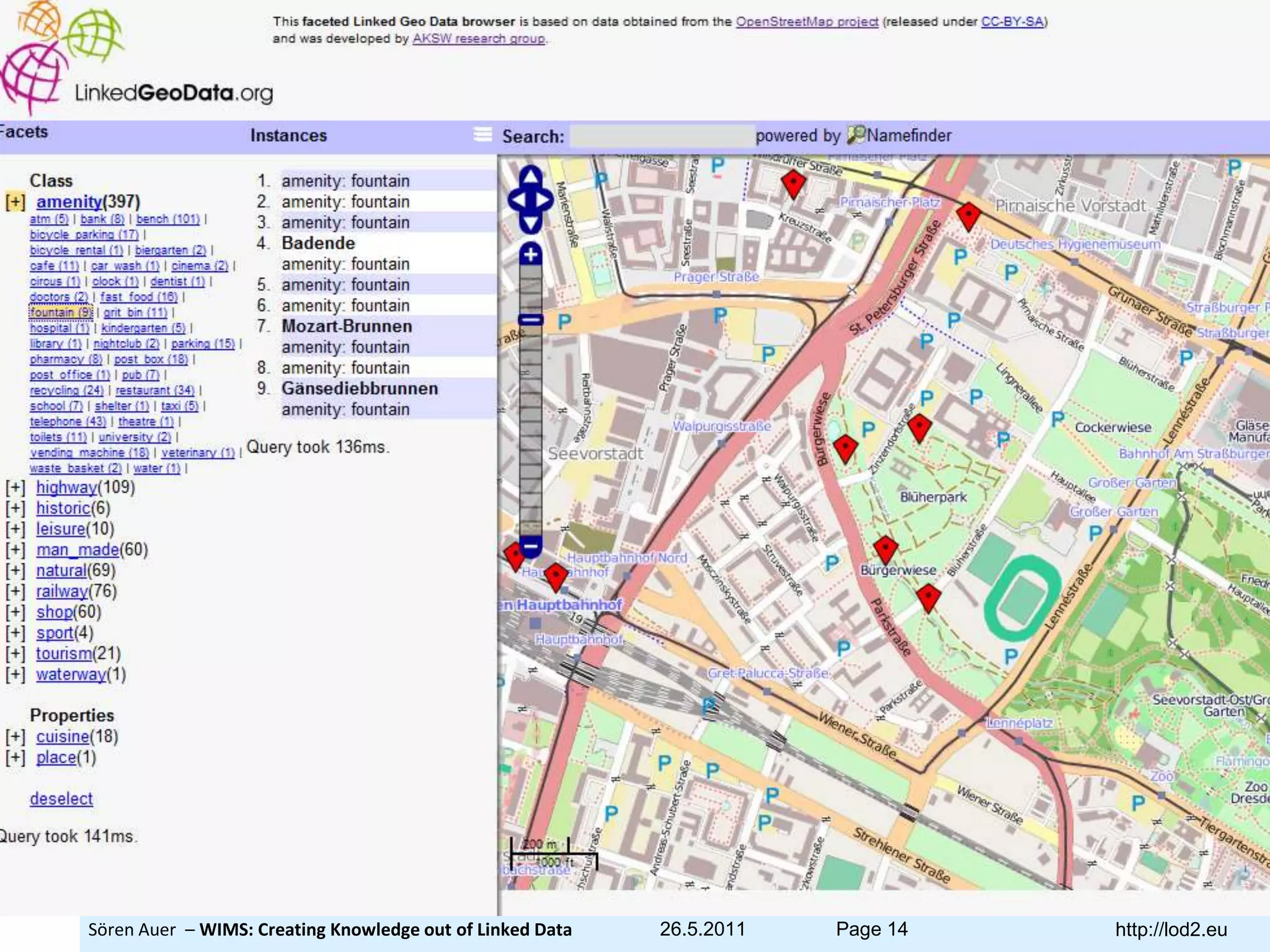Screen dimensions: 1270x952
Task: Click fountain marker near Pirnaischer Platz
Action: click(x=968, y=215)
